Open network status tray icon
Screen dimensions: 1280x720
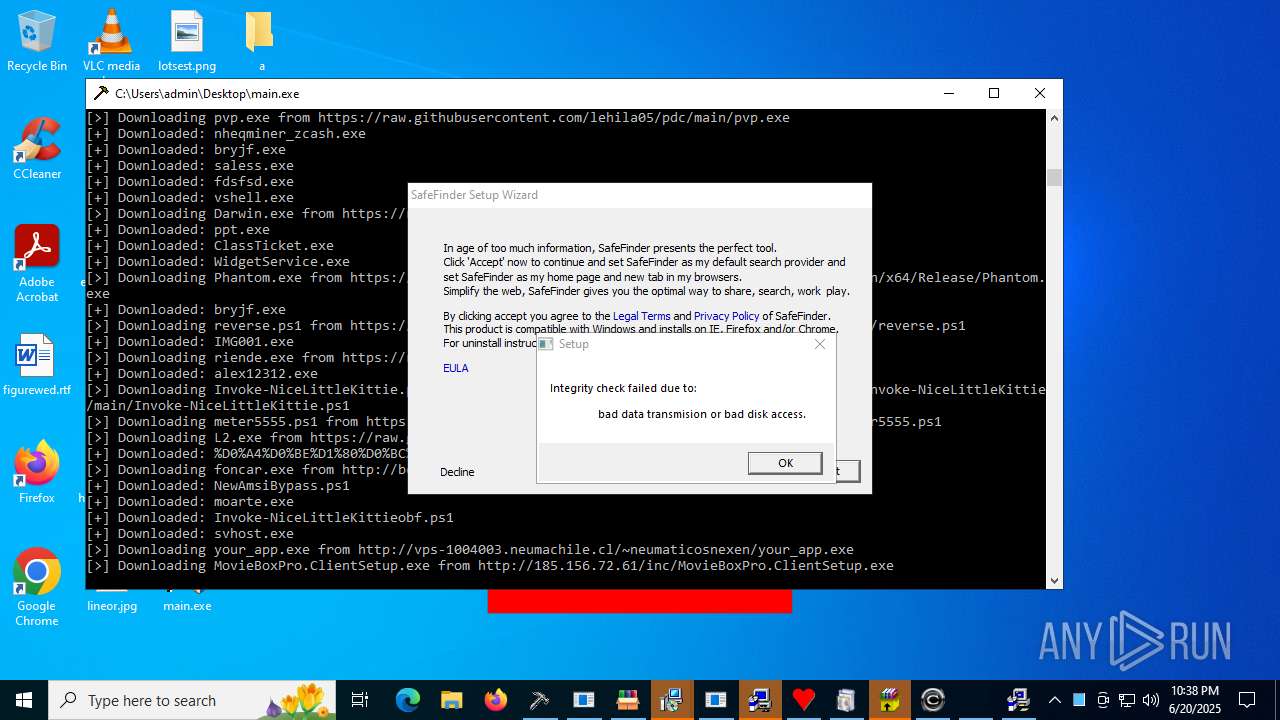pos(1127,700)
